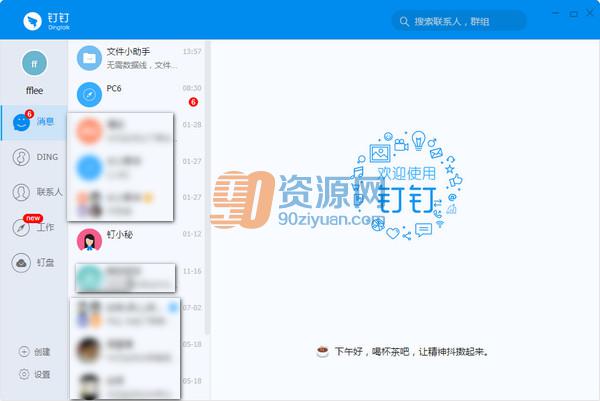The image size is (600, 401).
Task: Open the DING tab
Action: click(34, 157)
